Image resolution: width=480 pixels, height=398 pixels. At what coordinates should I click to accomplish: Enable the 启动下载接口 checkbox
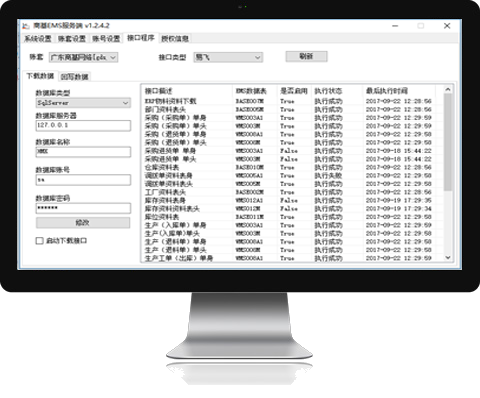coord(40,241)
